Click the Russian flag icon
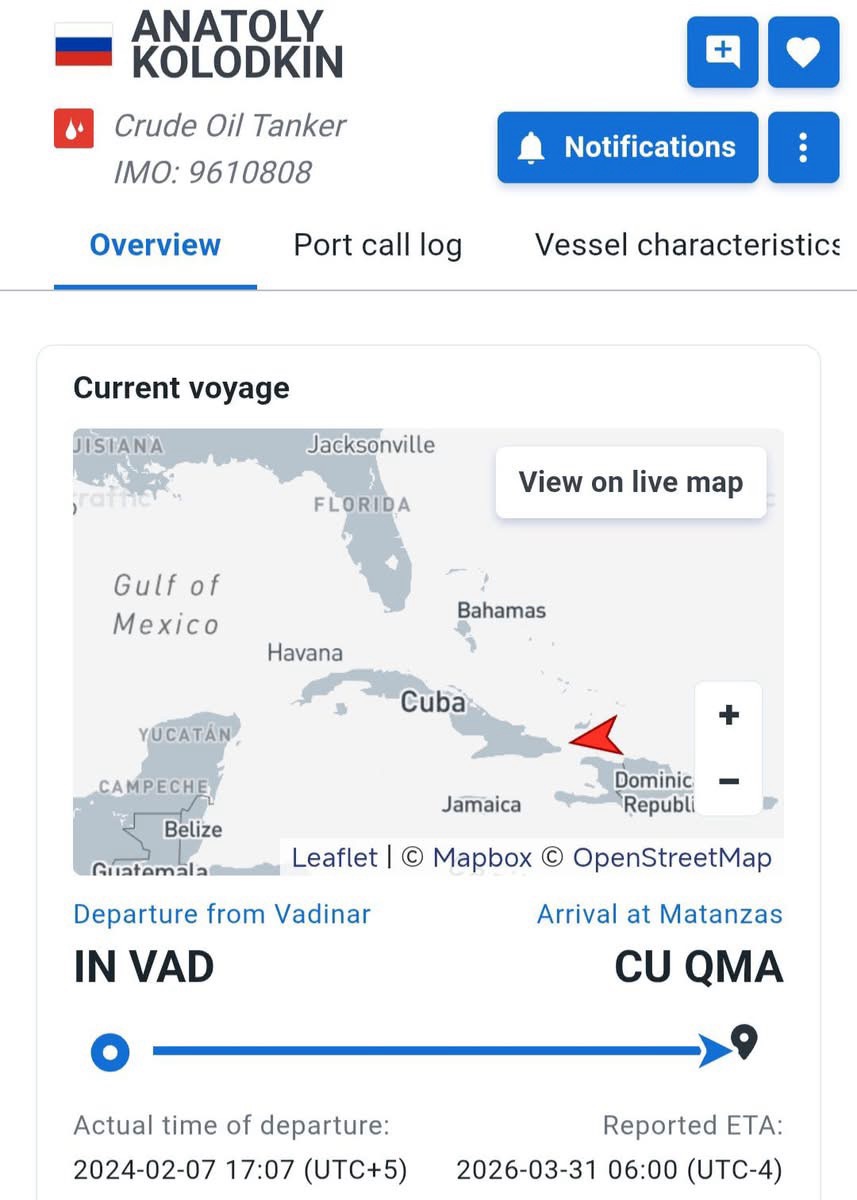 click(83, 44)
